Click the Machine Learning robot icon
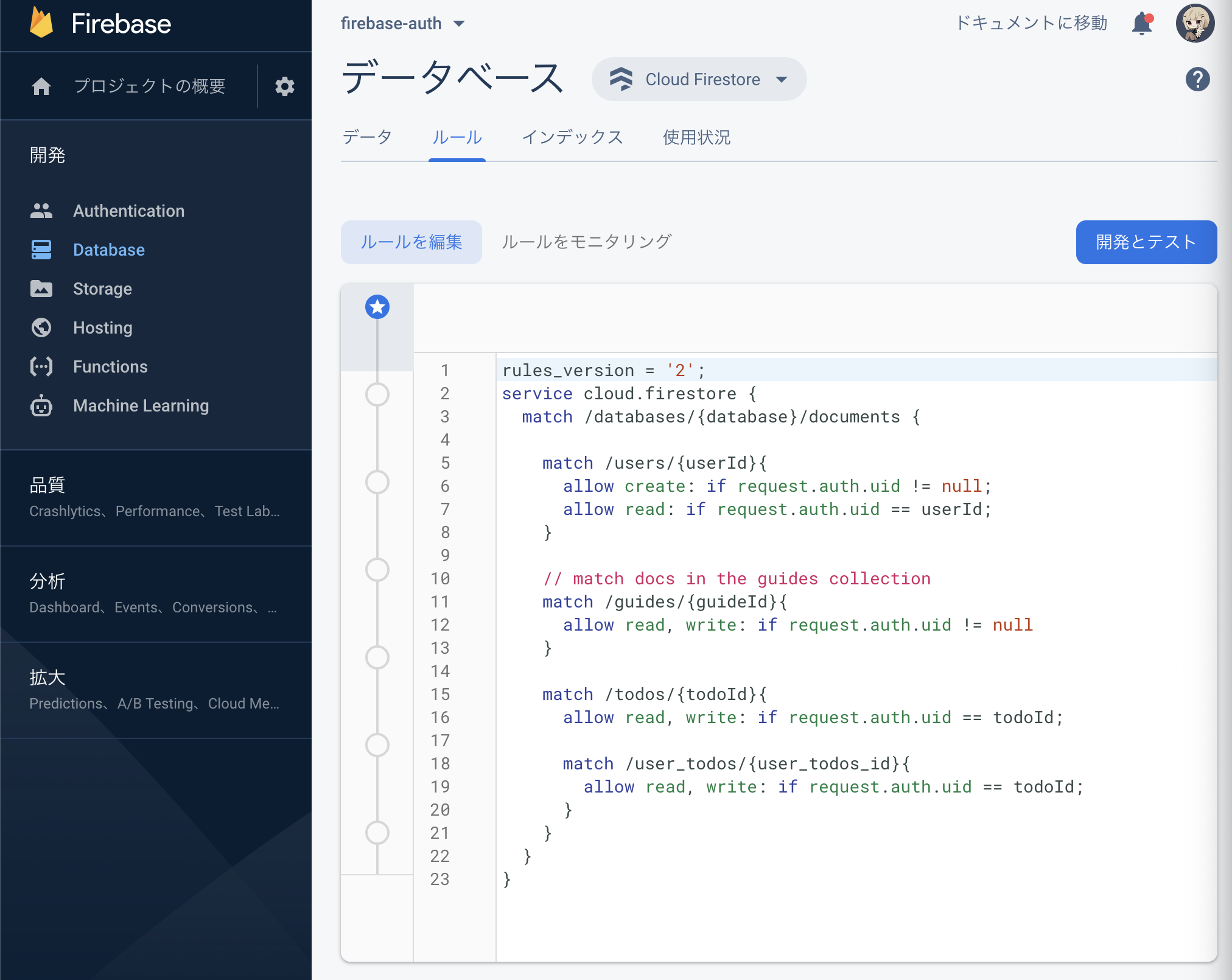1232x980 pixels. [41, 405]
